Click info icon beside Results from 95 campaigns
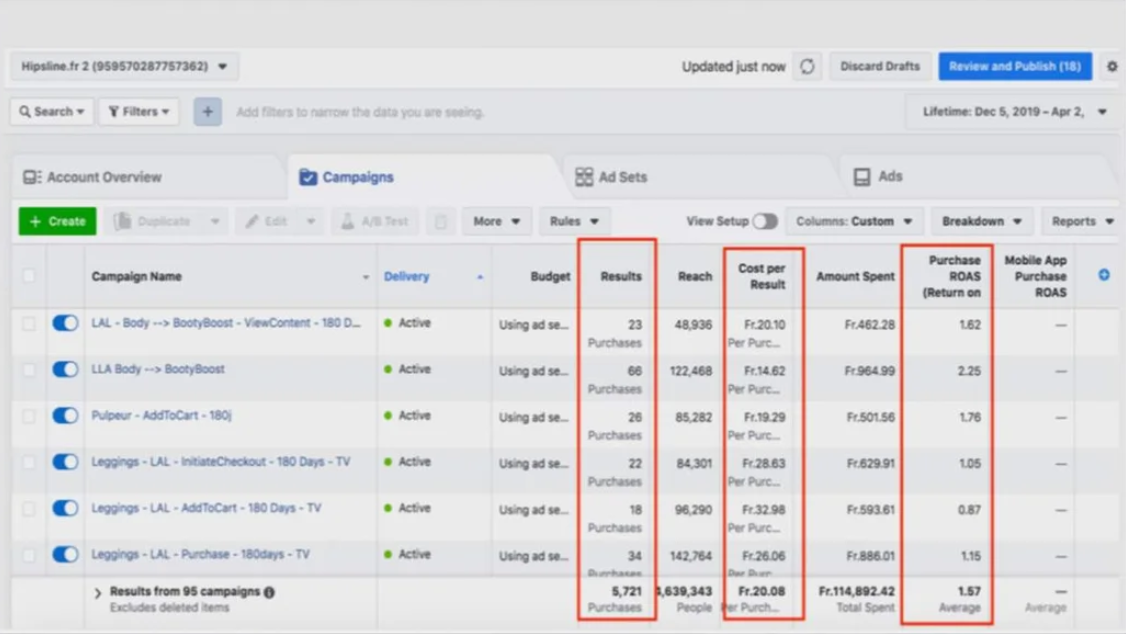The image size is (1126, 634). tap(269, 592)
